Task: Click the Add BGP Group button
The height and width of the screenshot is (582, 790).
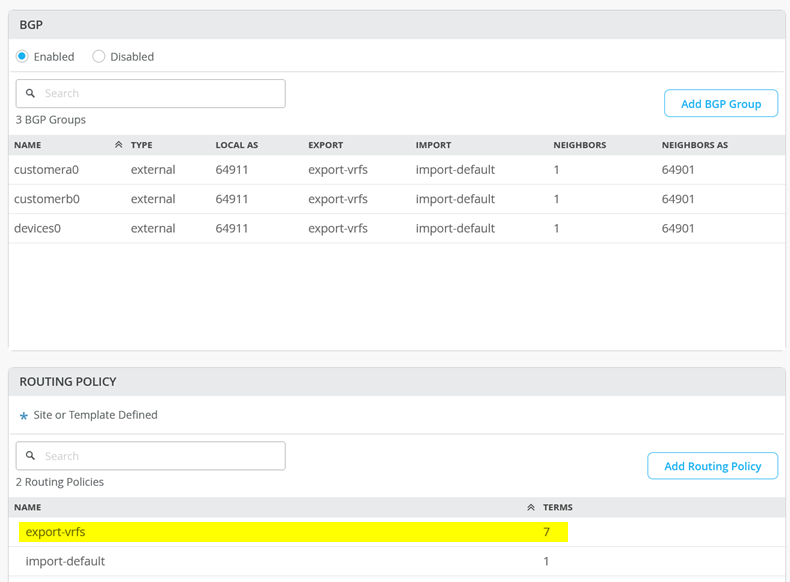Action: click(x=720, y=103)
